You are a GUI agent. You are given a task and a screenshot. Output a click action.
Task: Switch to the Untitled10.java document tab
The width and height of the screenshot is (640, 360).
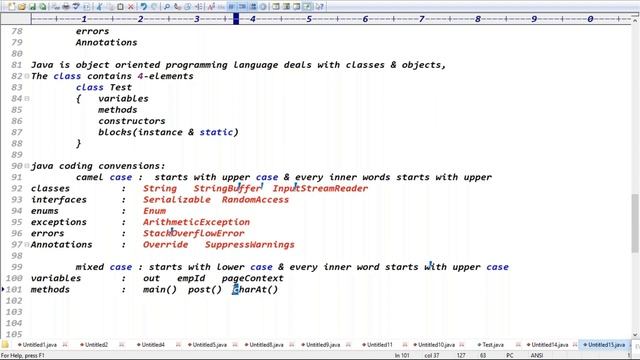point(436,345)
